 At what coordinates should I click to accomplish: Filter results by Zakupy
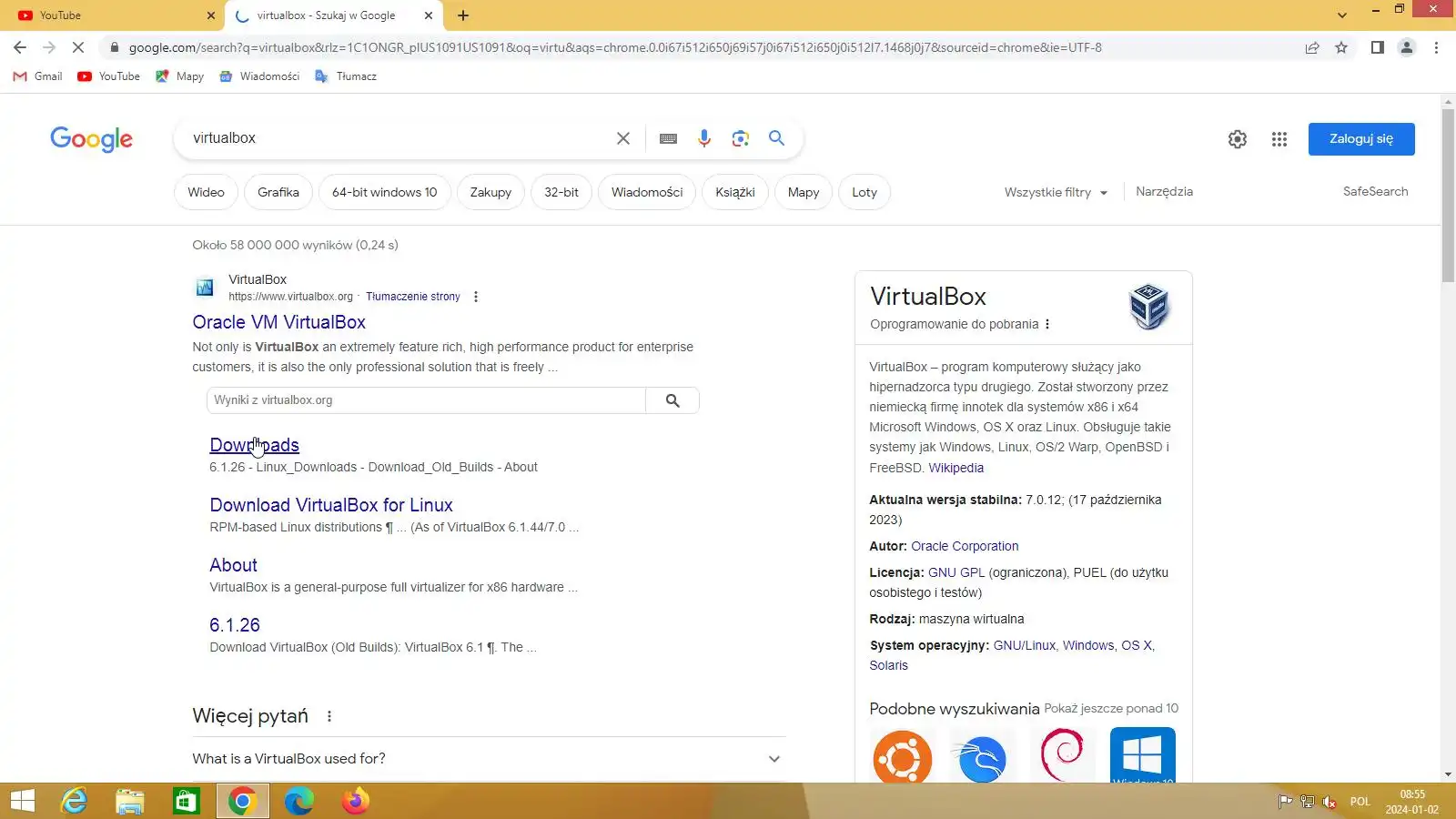pos(490,192)
